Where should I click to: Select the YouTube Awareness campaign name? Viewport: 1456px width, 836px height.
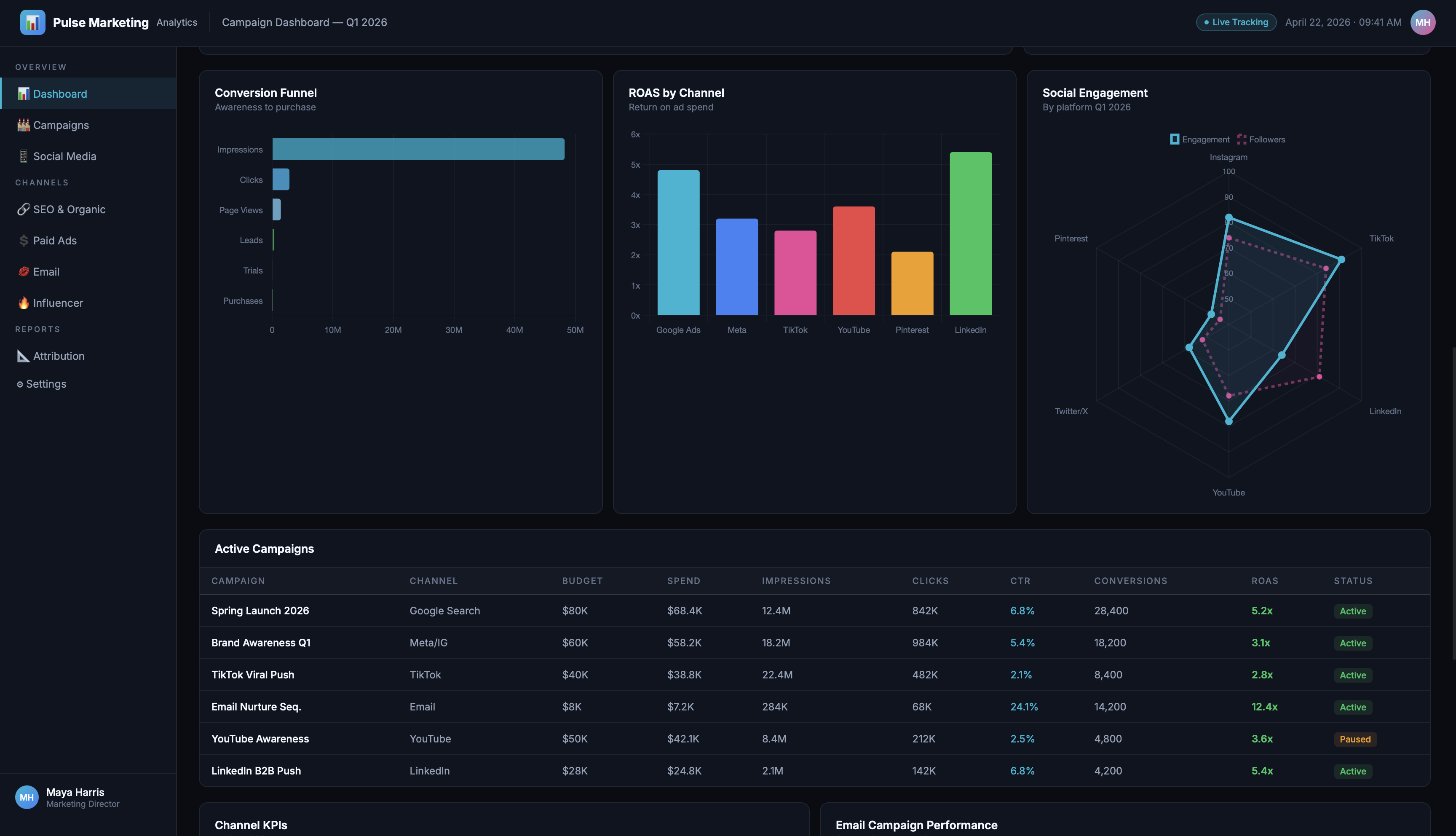(x=260, y=739)
